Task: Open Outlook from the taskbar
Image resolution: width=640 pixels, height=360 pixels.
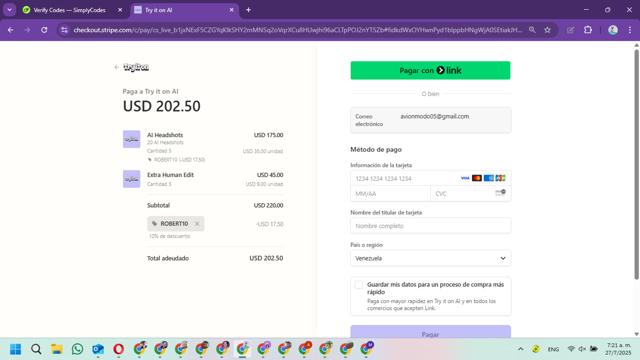Action: tap(98, 349)
